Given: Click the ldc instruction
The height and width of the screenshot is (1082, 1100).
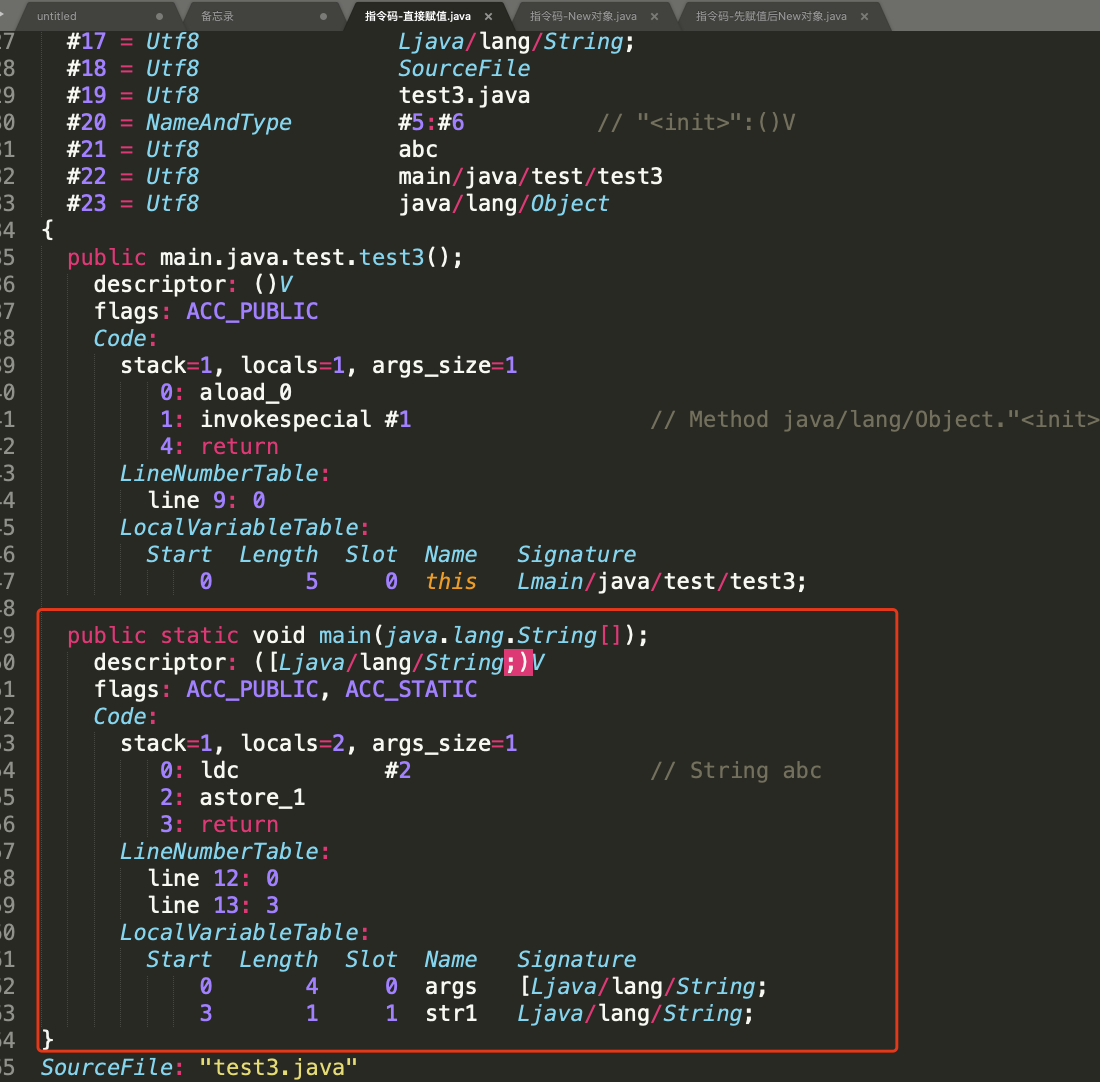Looking at the screenshot, I should pos(219,770).
